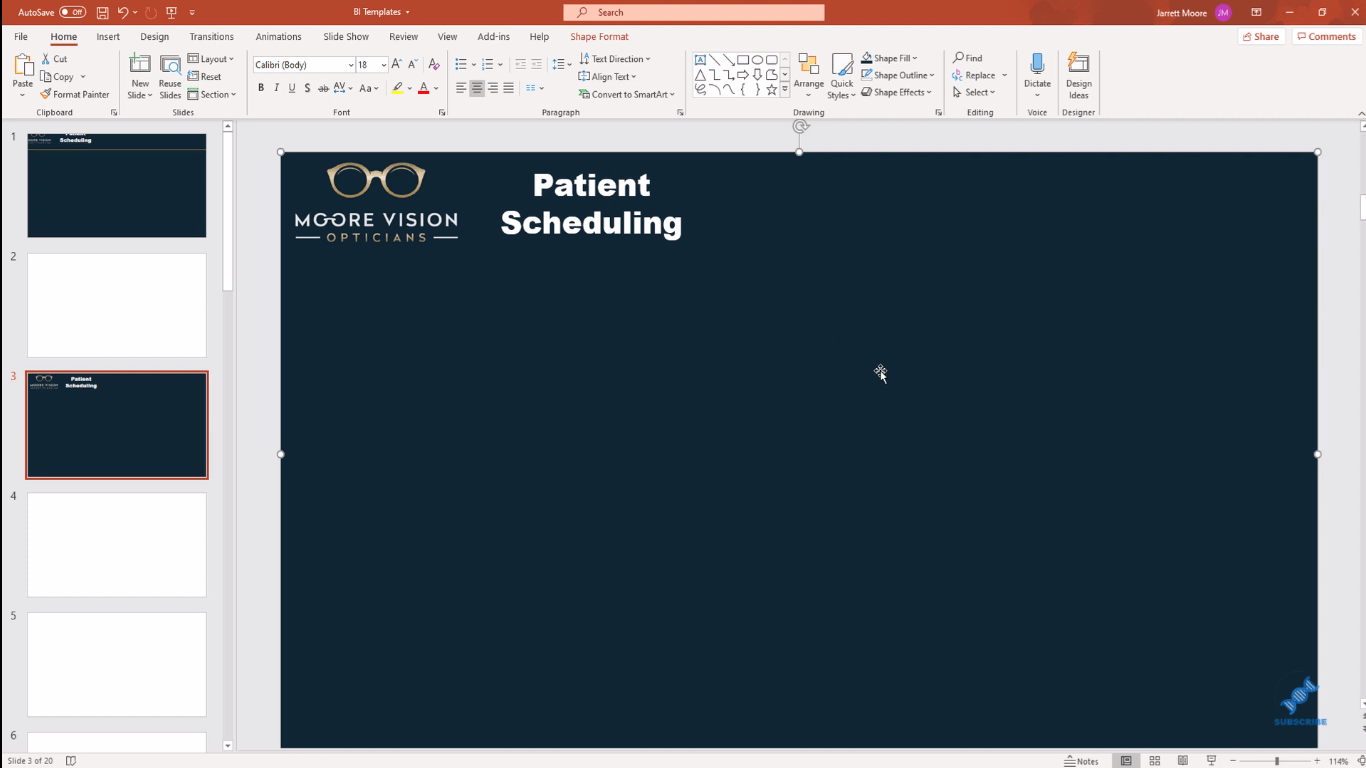
Task: Click the Replace button
Action: point(974,75)
